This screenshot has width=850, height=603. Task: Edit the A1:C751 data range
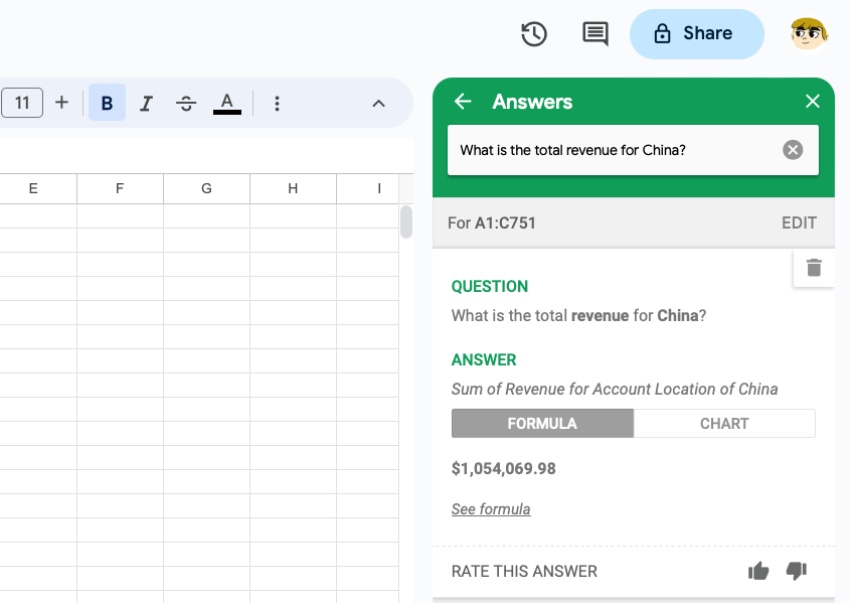[x=798, y=222]
